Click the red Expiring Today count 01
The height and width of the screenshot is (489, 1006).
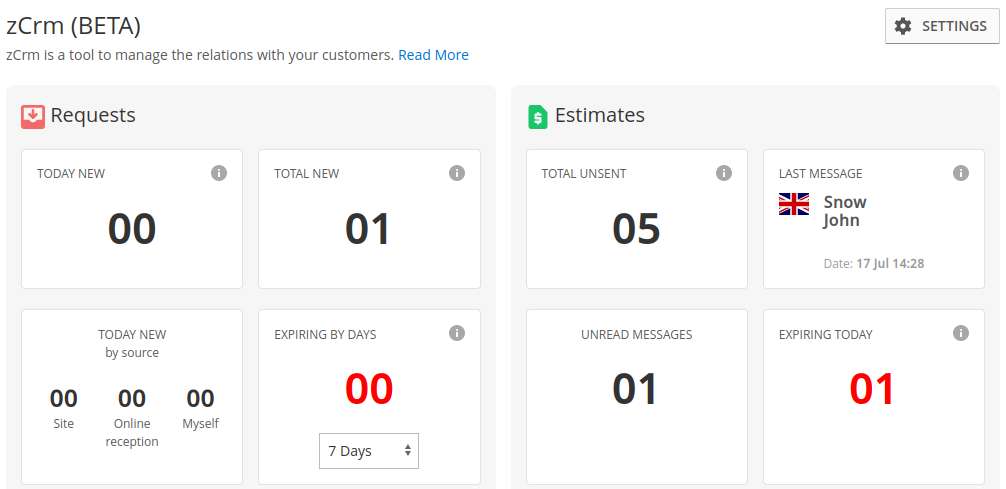[872, 389]
